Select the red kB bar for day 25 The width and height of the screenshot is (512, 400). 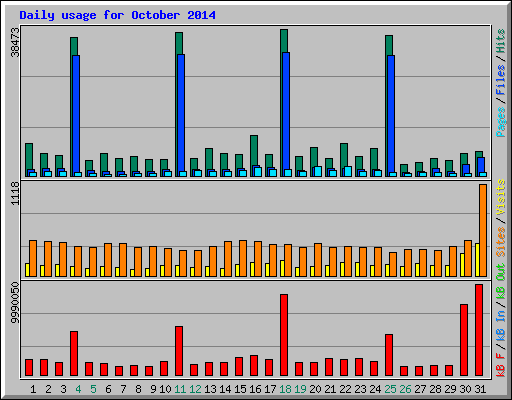click(x=389, y=355)
